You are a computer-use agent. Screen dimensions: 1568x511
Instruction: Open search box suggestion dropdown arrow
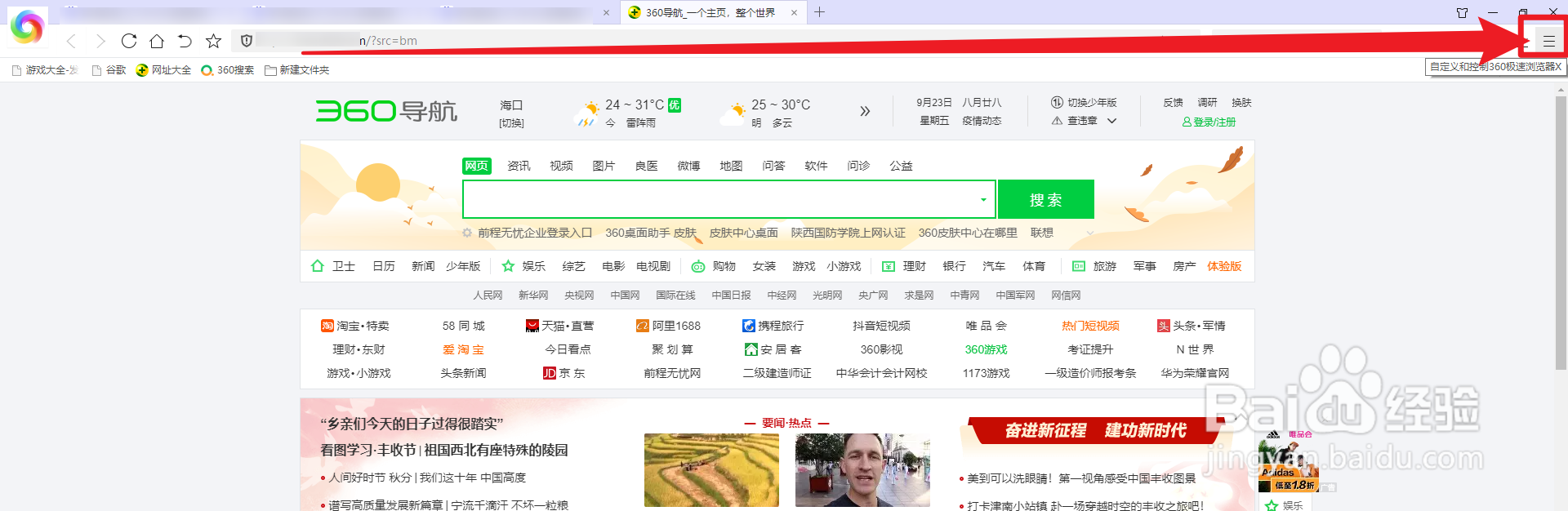[x=983, y=199]
